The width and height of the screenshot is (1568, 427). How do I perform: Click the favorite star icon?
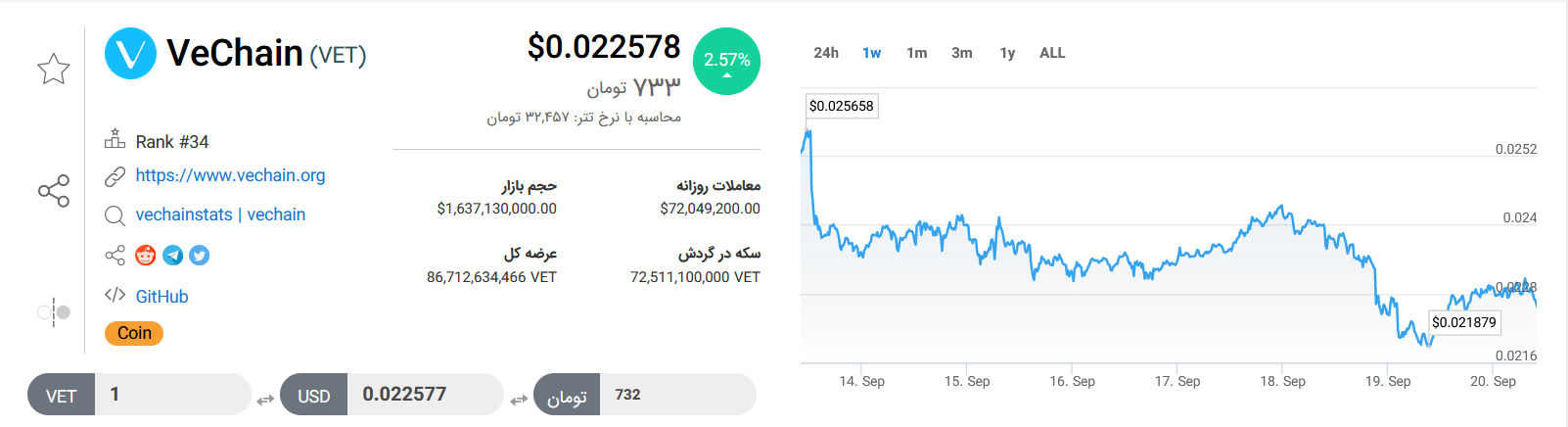tap(54, 69)
